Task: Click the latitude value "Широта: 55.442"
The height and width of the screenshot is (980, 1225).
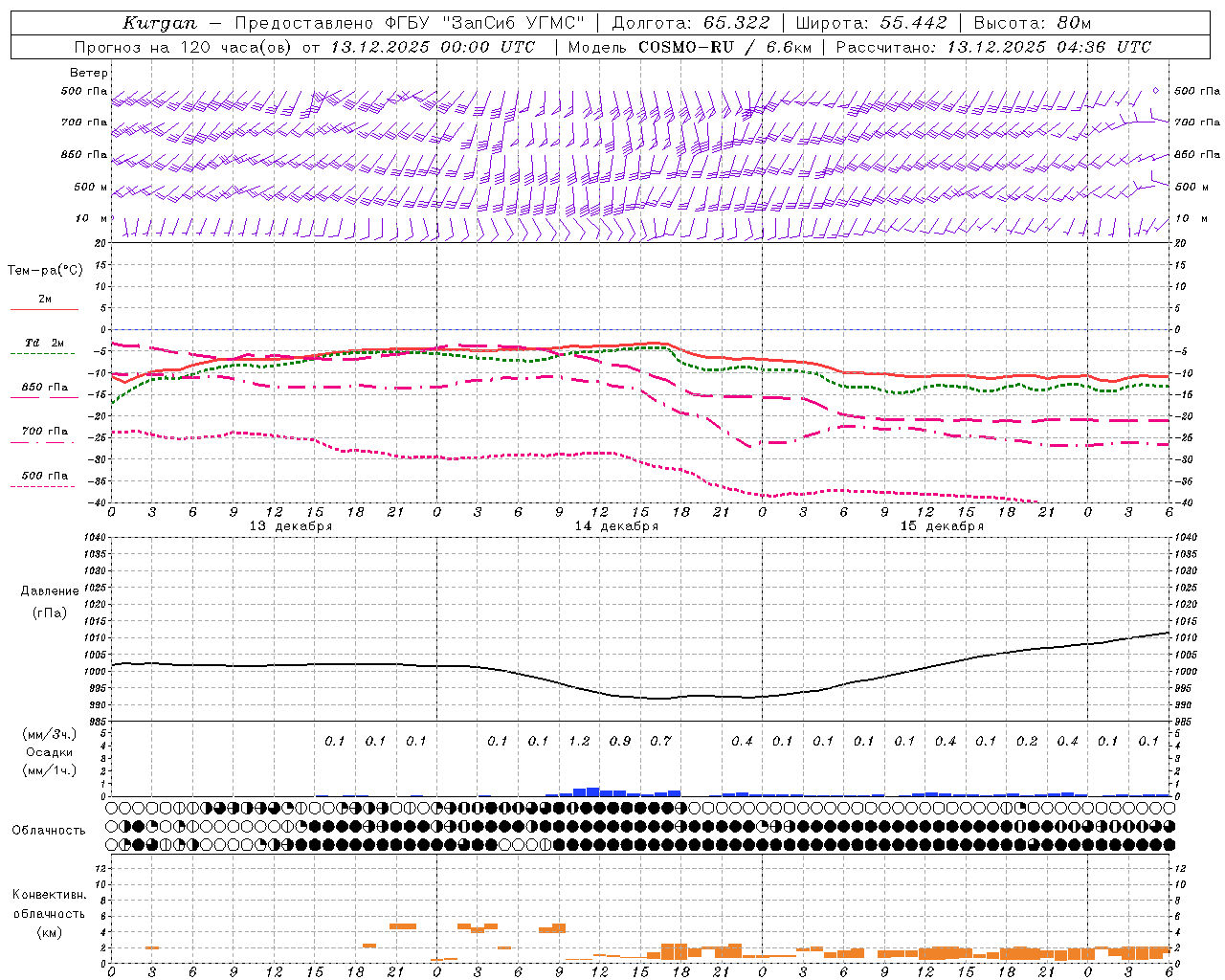Action: [871, 23]
